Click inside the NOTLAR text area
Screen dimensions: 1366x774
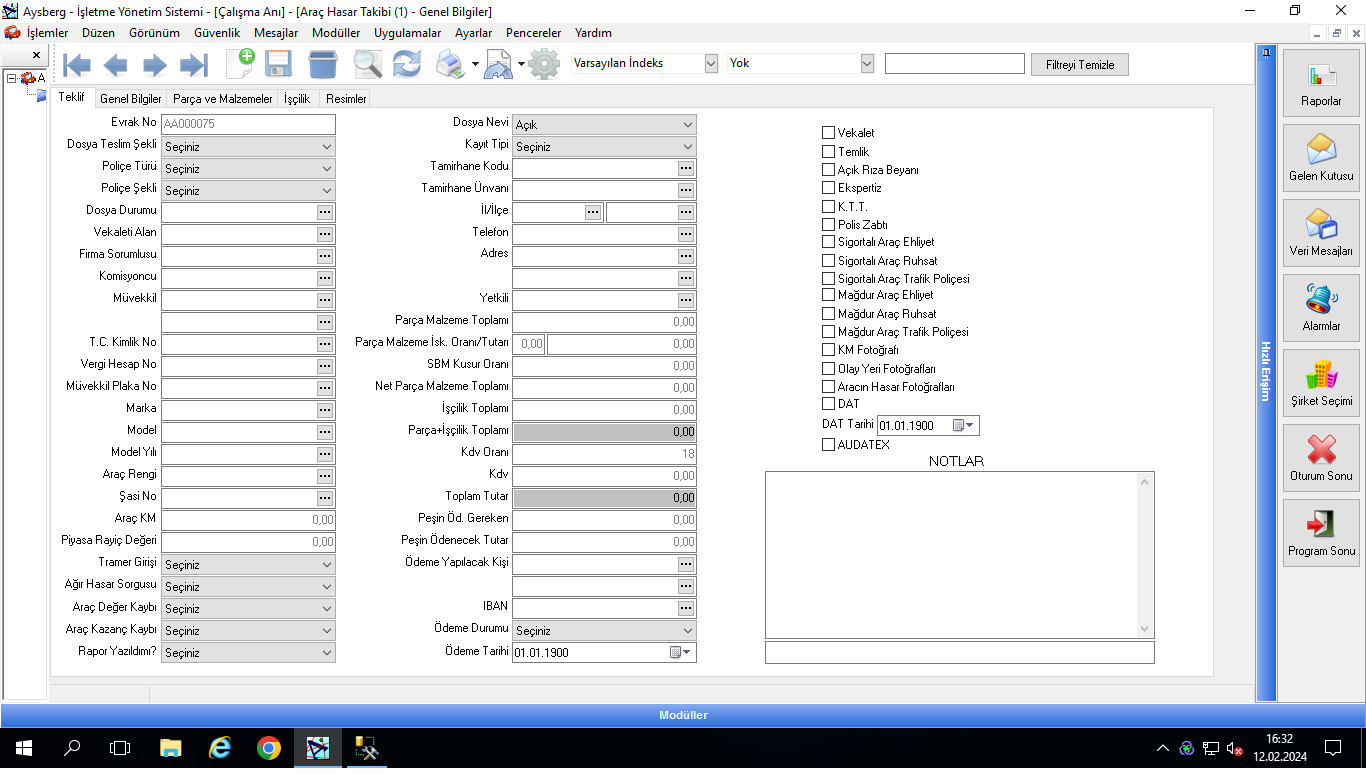[x=950, y=555]
